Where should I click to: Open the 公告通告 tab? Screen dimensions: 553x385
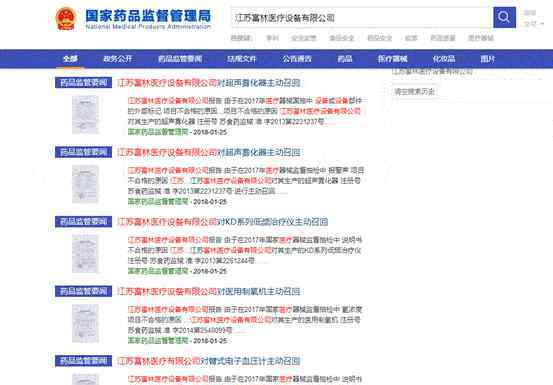(x=297, y=59)
